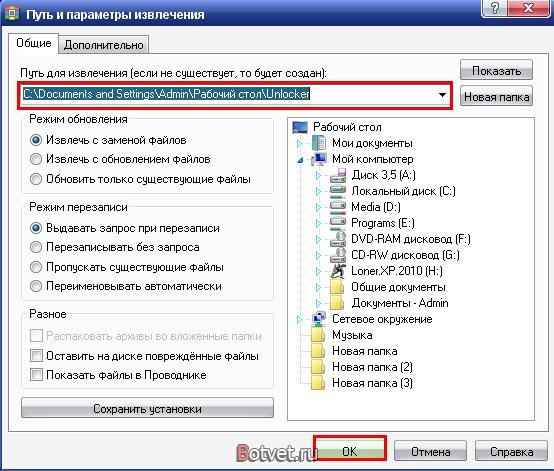The image size is (554, 471).
Task: Select the DVD-RAM дисковод (F:) icon
Action: coord(338,239)
